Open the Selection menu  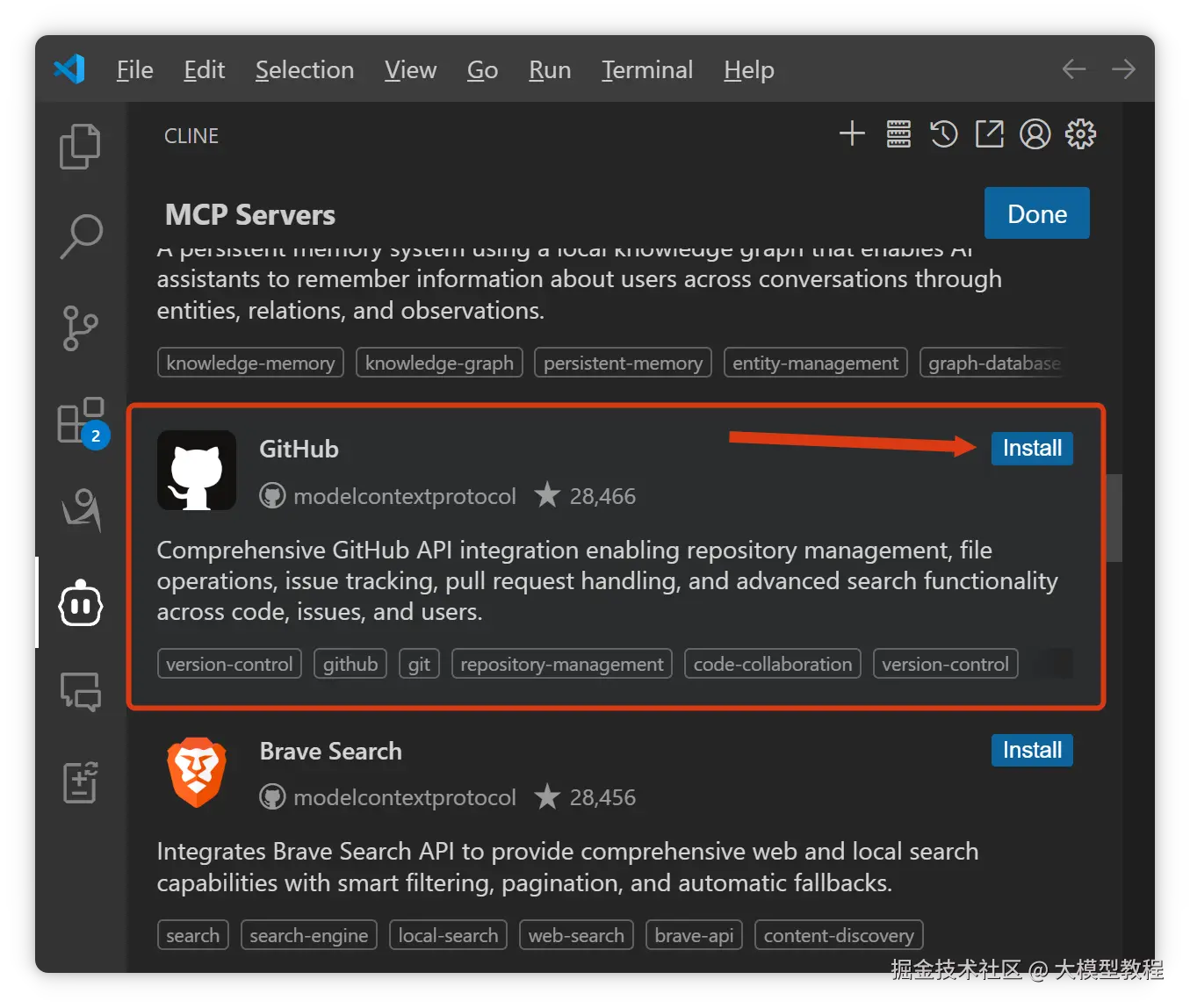click(x=305, y=69)
